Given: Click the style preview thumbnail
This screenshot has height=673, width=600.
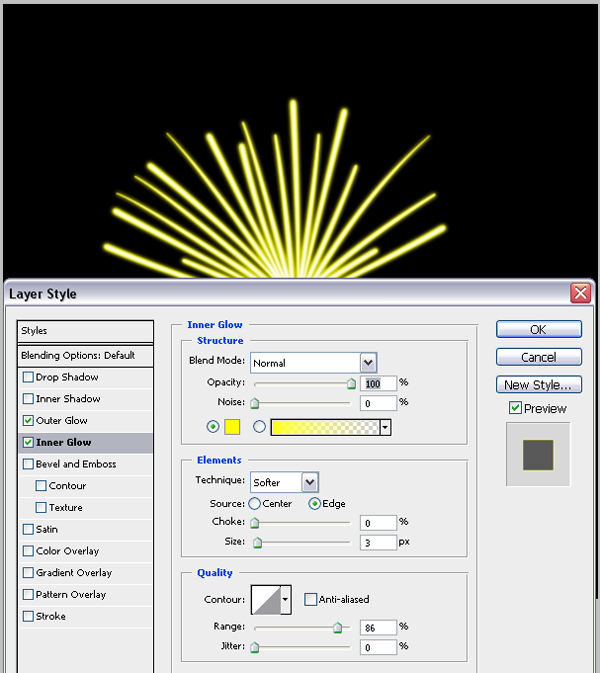Looking at the screenshot, I should tap(538, 455).
